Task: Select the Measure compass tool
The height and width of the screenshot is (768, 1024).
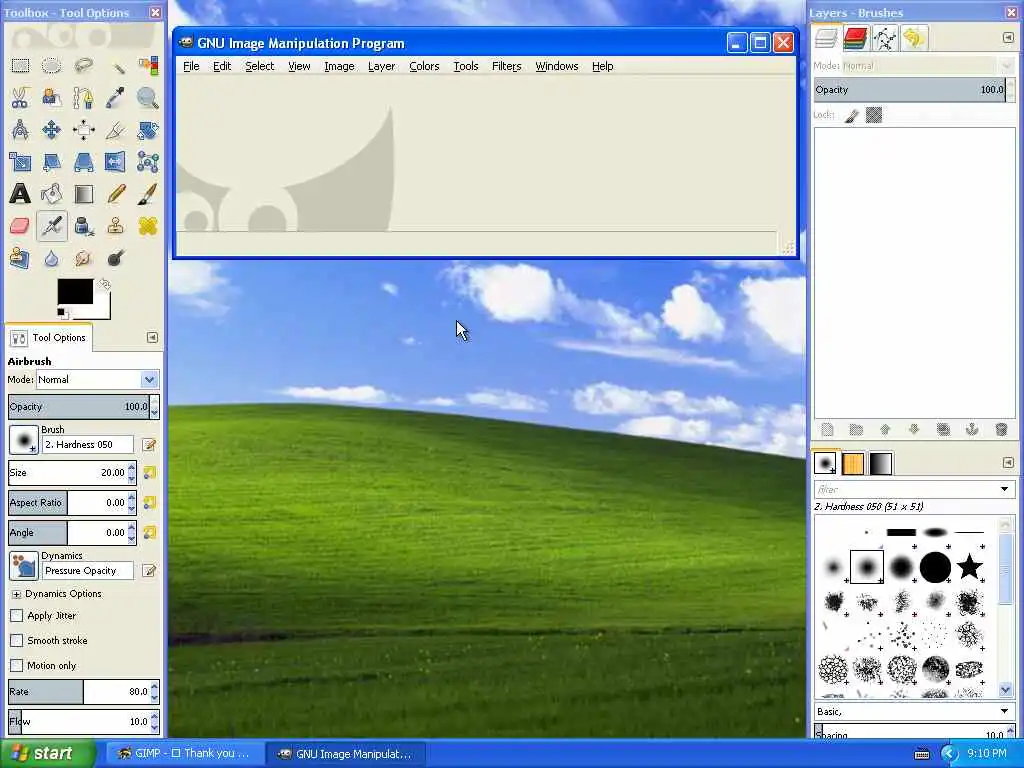Action: [20, 130]
